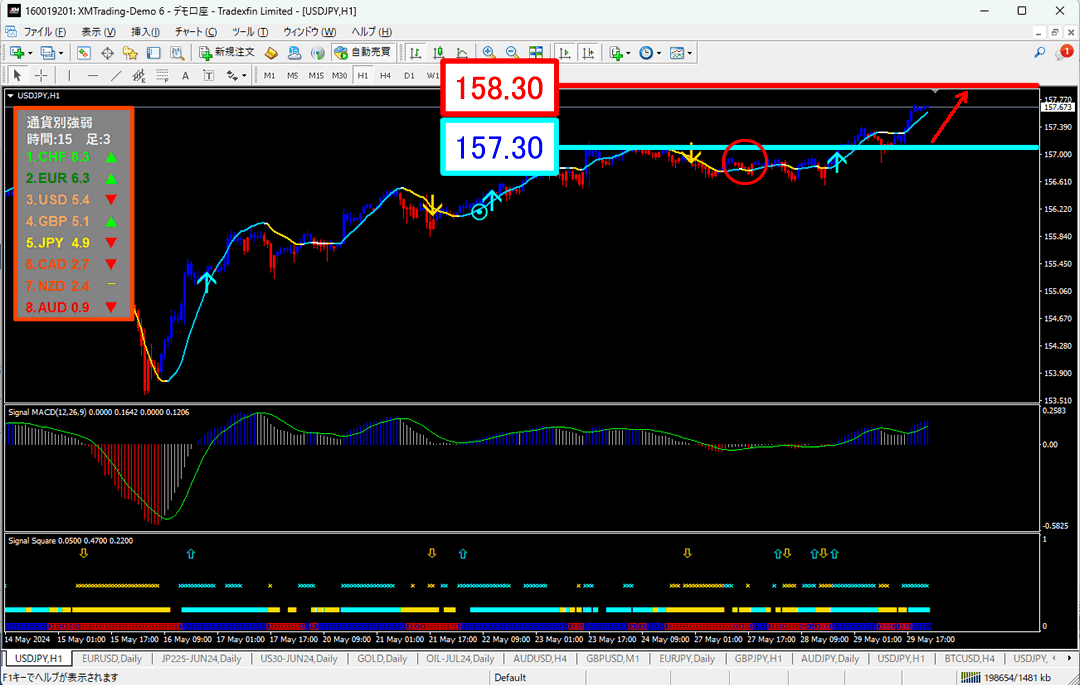Expand the Arrows tool dropdown
Viewport: 1080px width, 685px height.
(x=244, y=76)
